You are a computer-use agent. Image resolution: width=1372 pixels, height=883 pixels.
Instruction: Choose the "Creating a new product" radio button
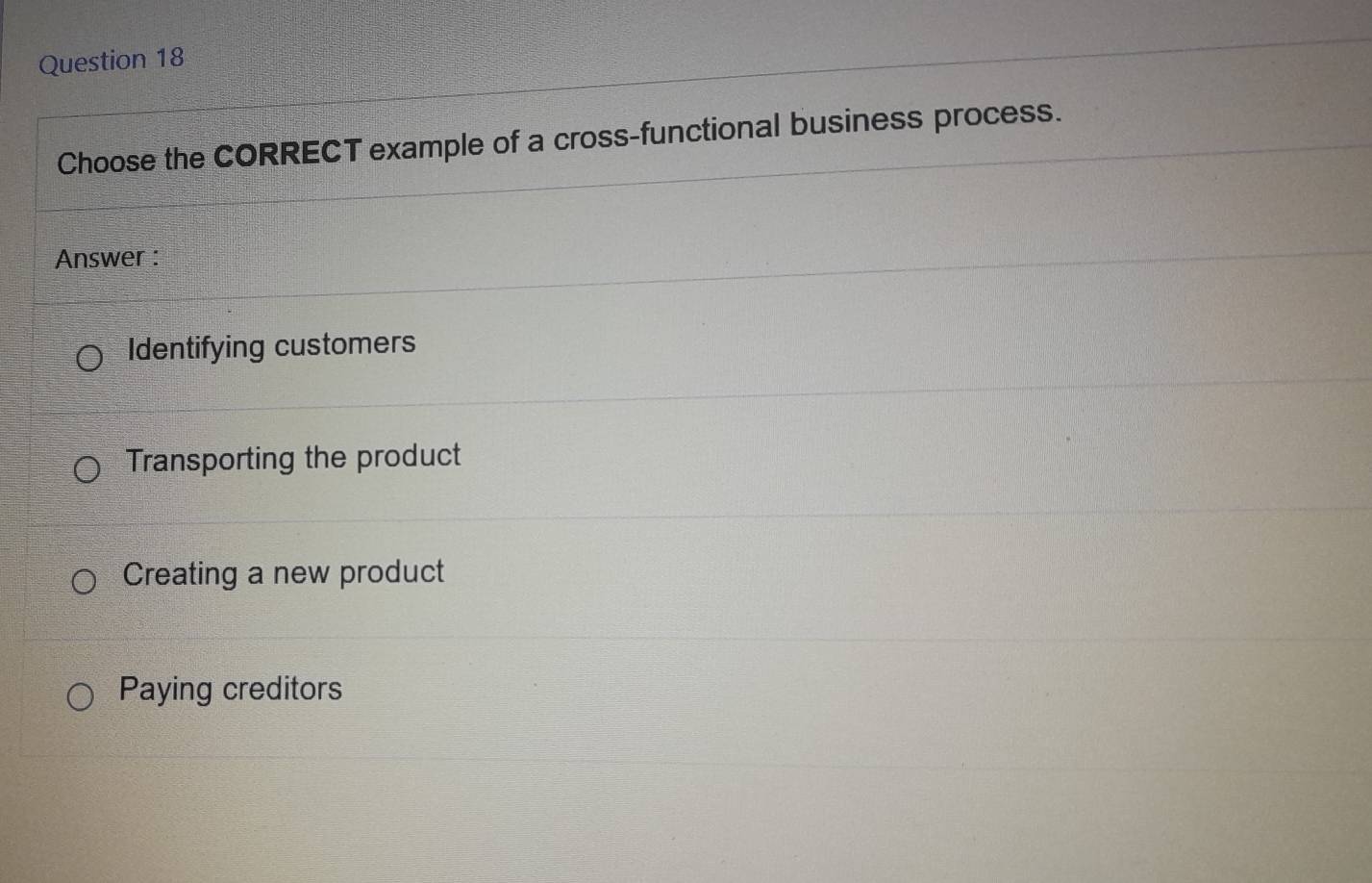pos(84,582)
